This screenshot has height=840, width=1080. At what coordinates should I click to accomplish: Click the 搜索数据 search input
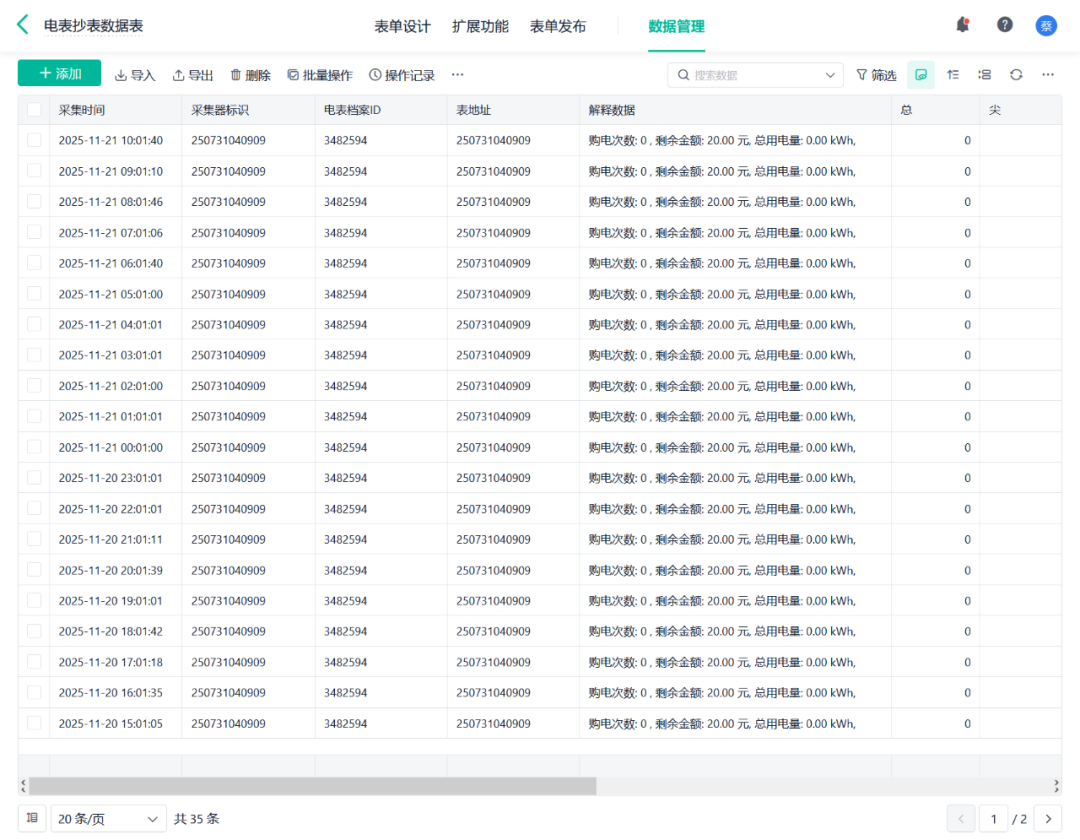tap(754, 75)
